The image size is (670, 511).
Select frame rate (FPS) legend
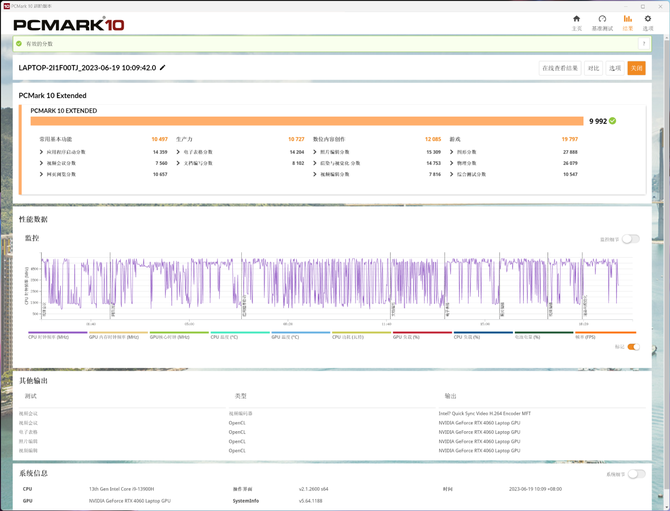tap(605, 335)
